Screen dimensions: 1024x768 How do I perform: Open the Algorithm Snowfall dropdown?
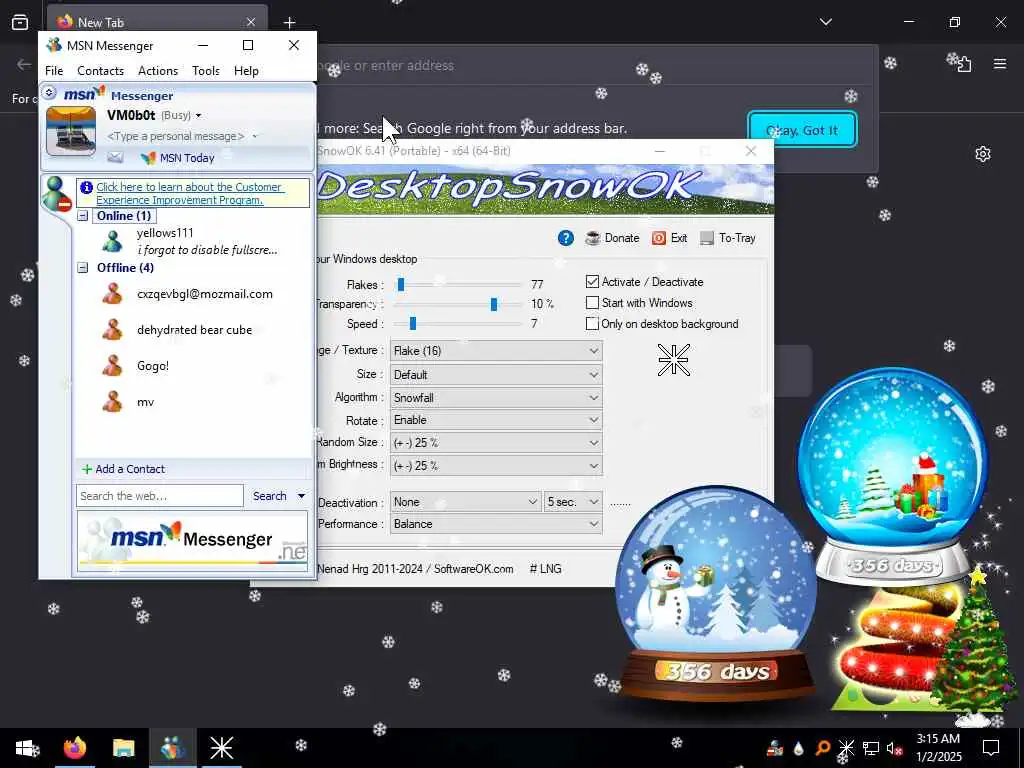click(x=496, y=398)
